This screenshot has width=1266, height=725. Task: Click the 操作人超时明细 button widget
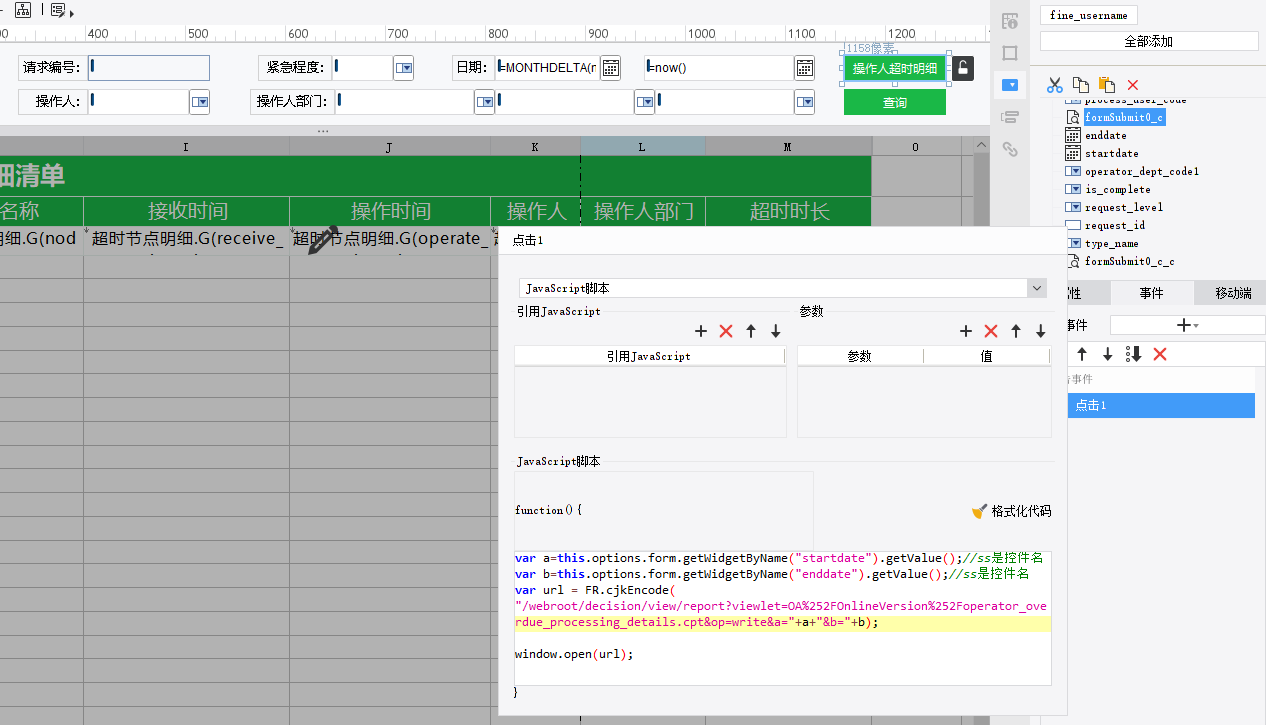[895, 68]
